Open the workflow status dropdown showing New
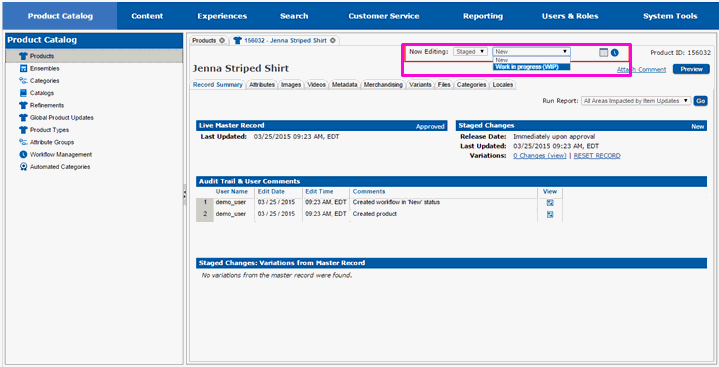719x367 pixels. coord(531,52)
